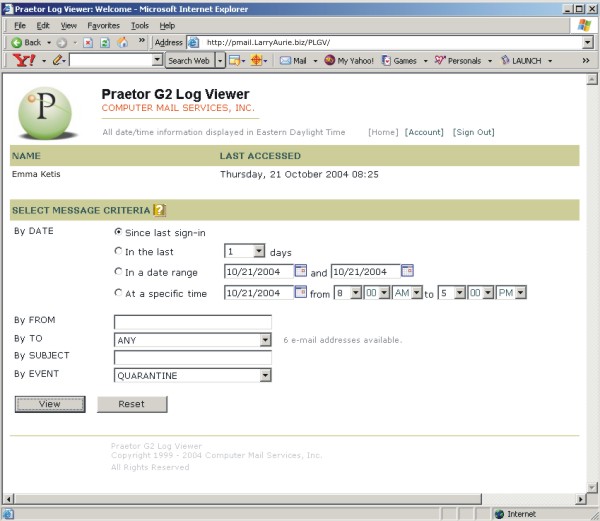Open the LAUNCH toolbar button
This screenshot has width=600, height=521.
tap(522, 60)
